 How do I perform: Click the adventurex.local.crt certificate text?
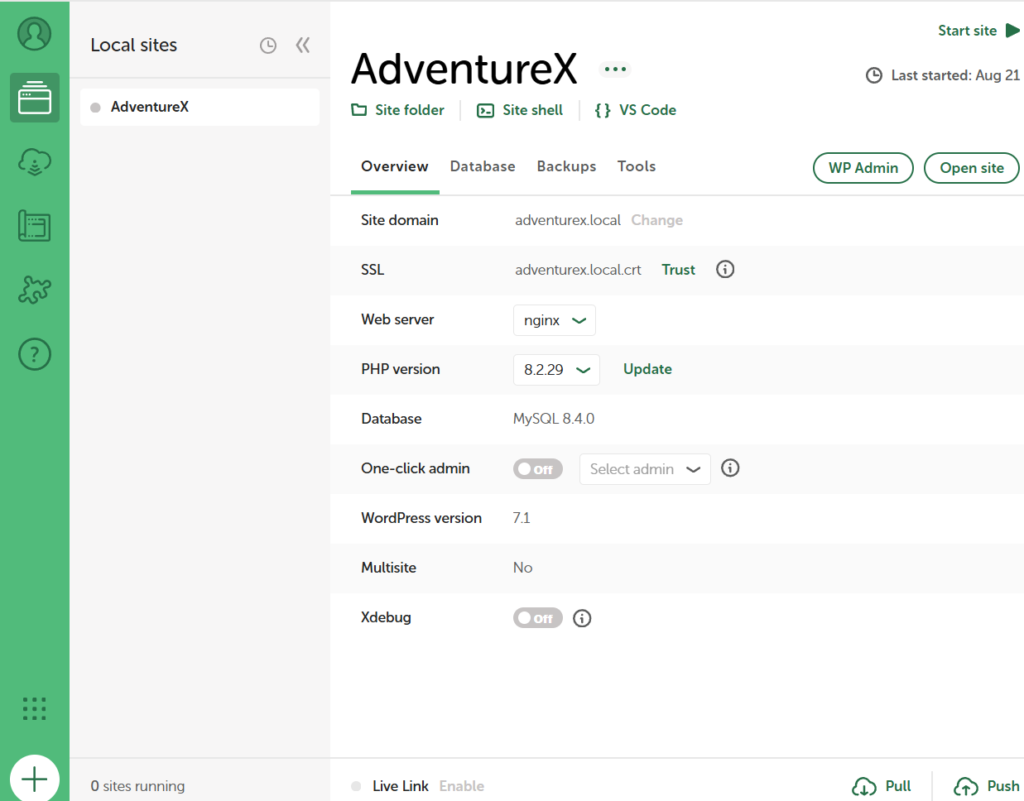coord(578,270)
